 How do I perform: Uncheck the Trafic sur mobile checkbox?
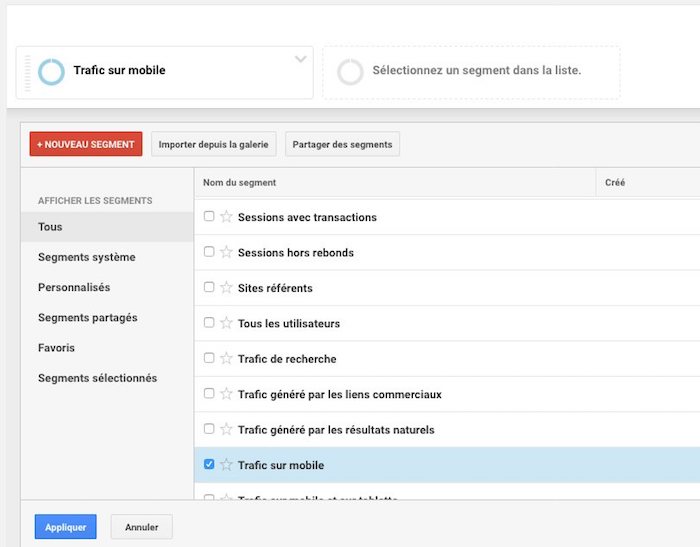tap(209, 464)
